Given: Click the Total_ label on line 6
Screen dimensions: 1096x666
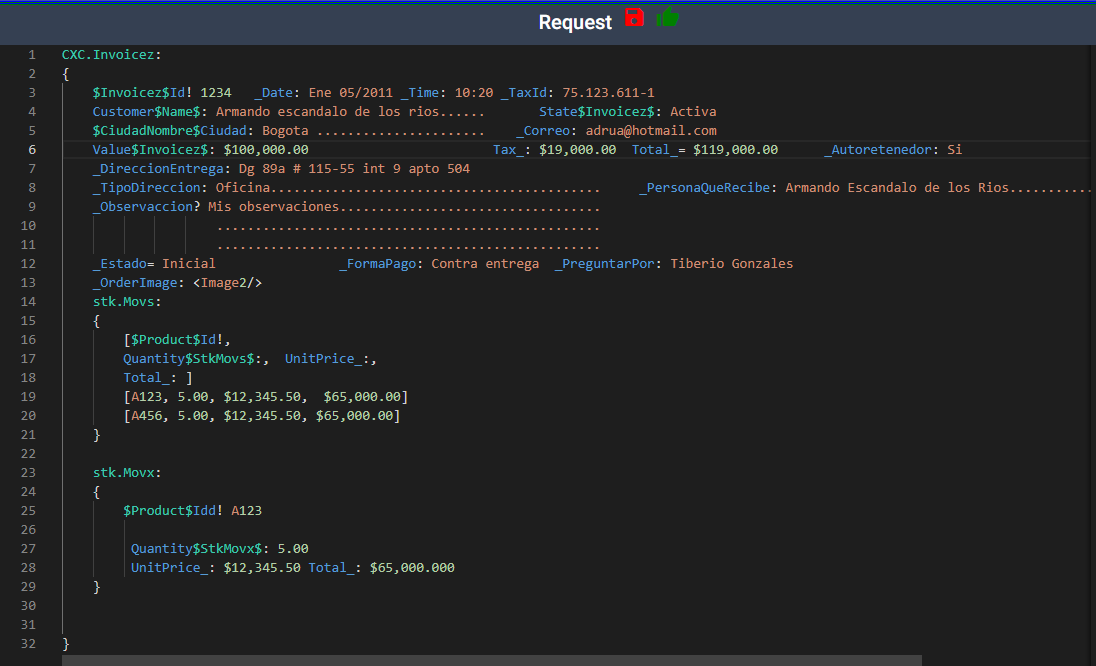Looking at the screenshot, I should (654, 150).
